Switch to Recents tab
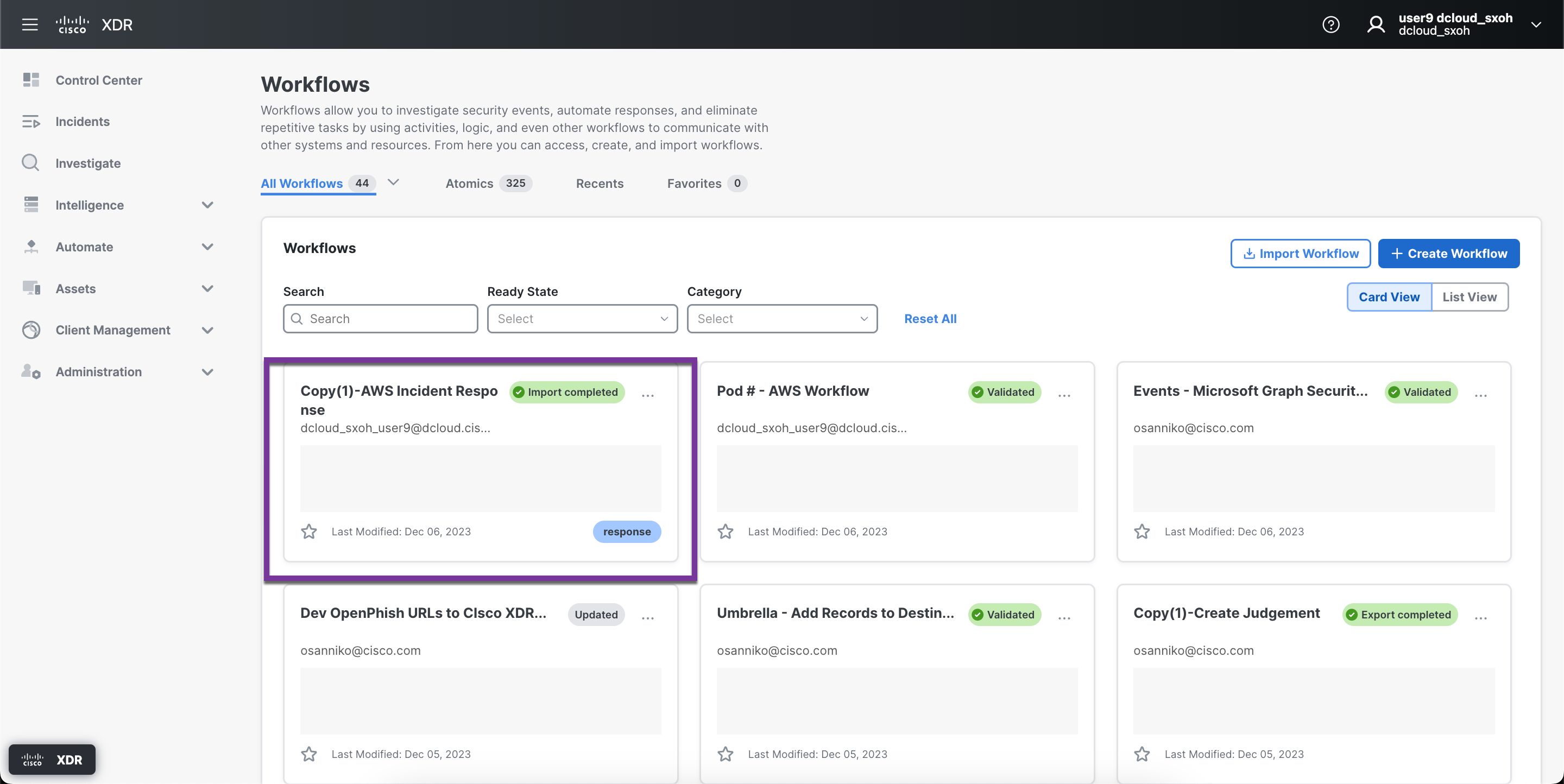Screen dimensions: 1564x784 pos(599,184)
